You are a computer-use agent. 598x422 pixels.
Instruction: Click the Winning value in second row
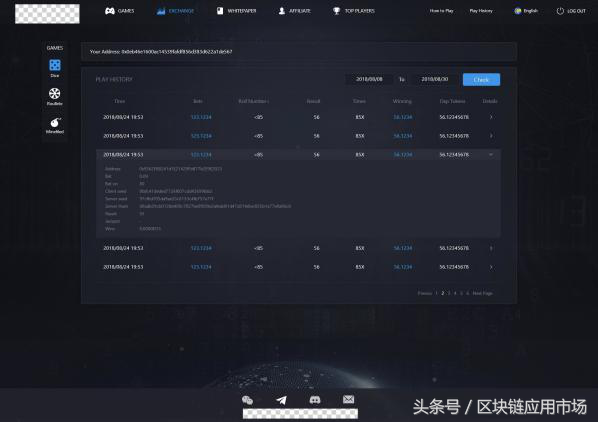pos(403,136)
